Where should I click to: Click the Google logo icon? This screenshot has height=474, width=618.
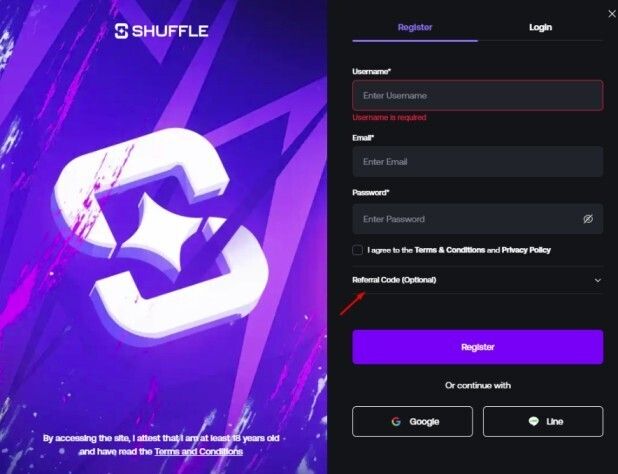tap(396, 421)
